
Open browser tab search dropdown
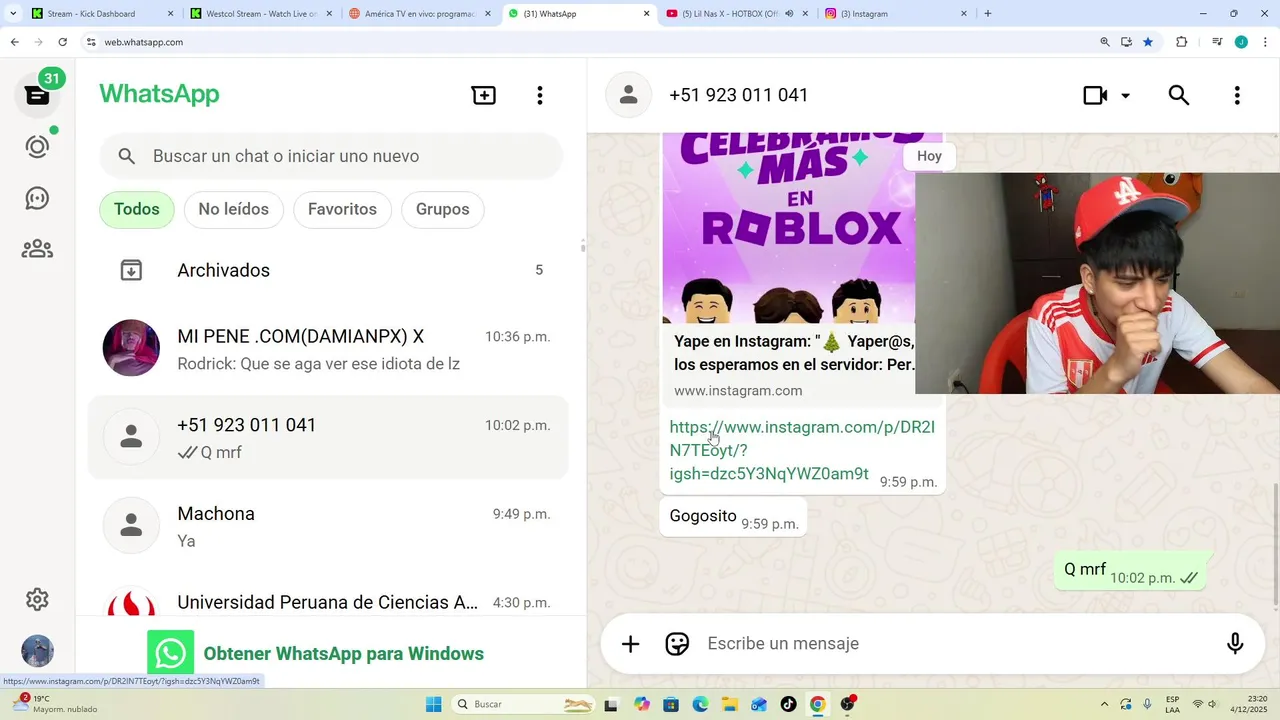click(x=12, y=14)
